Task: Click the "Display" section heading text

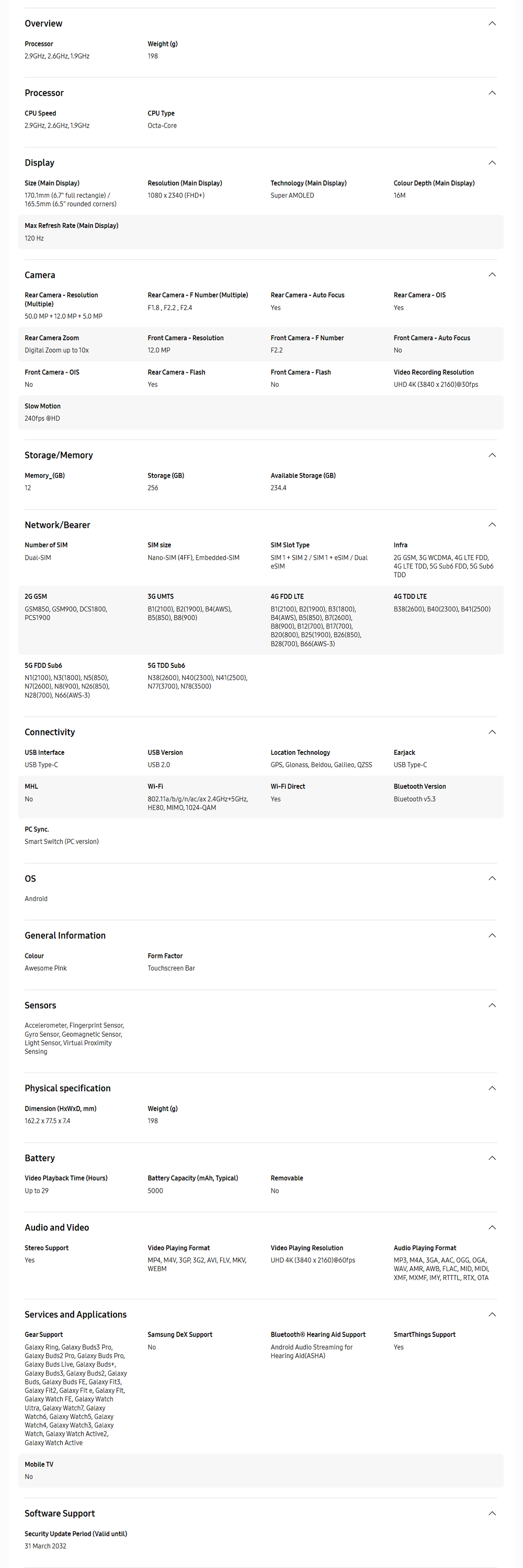Action: pyautogui.click(x=40, y=163)
